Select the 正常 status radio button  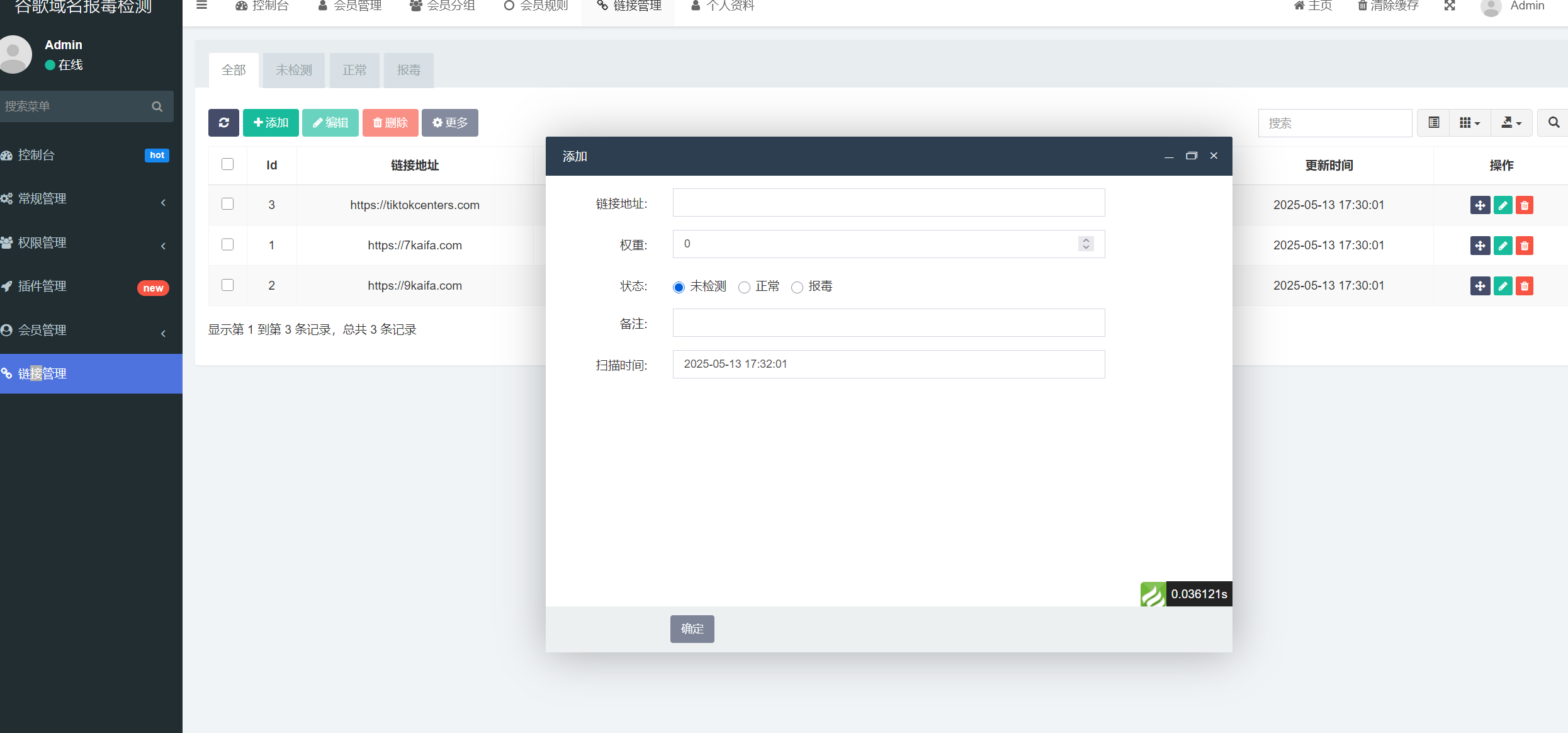(744, 287)
